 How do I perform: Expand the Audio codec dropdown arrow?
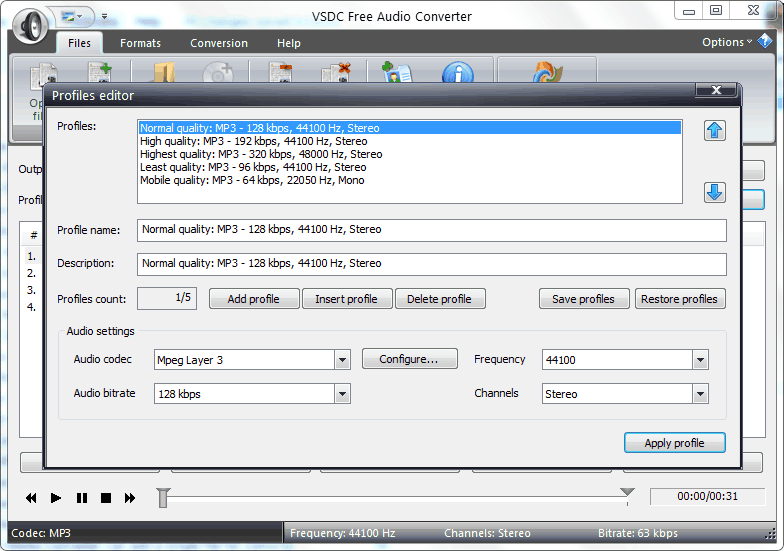(342, 360)
